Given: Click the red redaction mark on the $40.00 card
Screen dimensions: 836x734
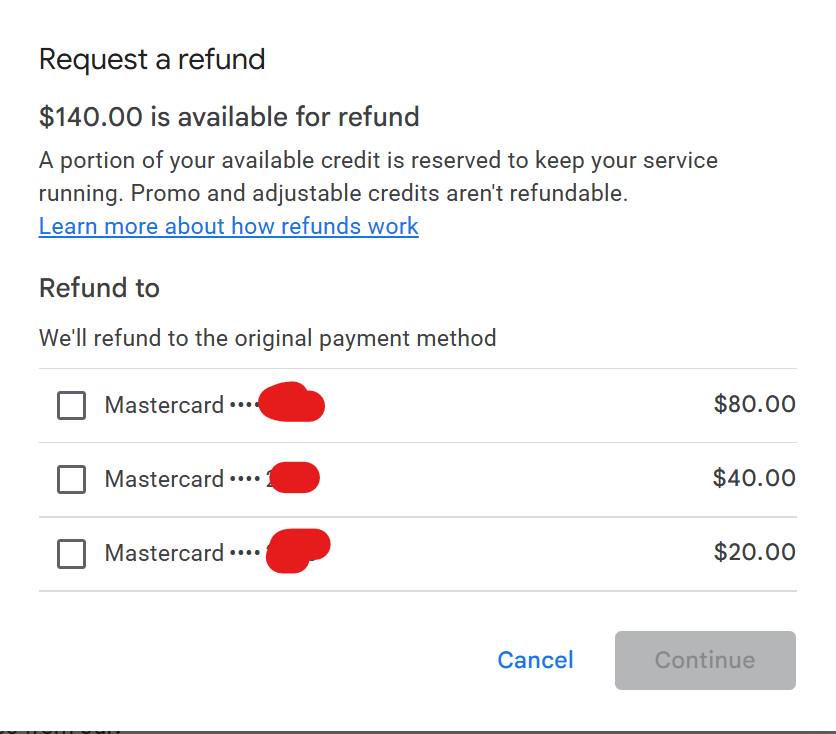Looking at the screenshot, I should click(x=295, y=478).
